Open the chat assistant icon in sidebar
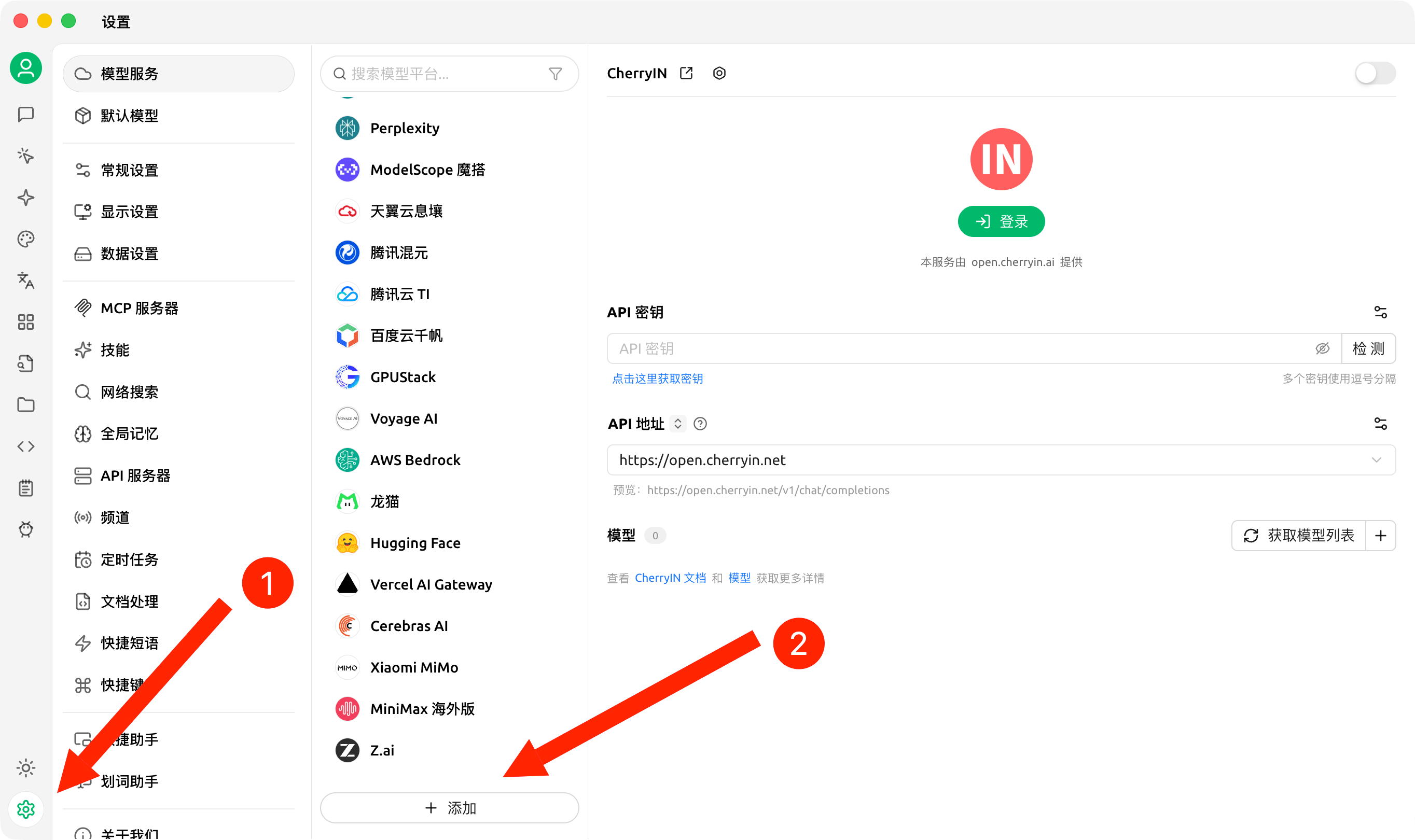1415x840 pixels. (x=26, y=115)
